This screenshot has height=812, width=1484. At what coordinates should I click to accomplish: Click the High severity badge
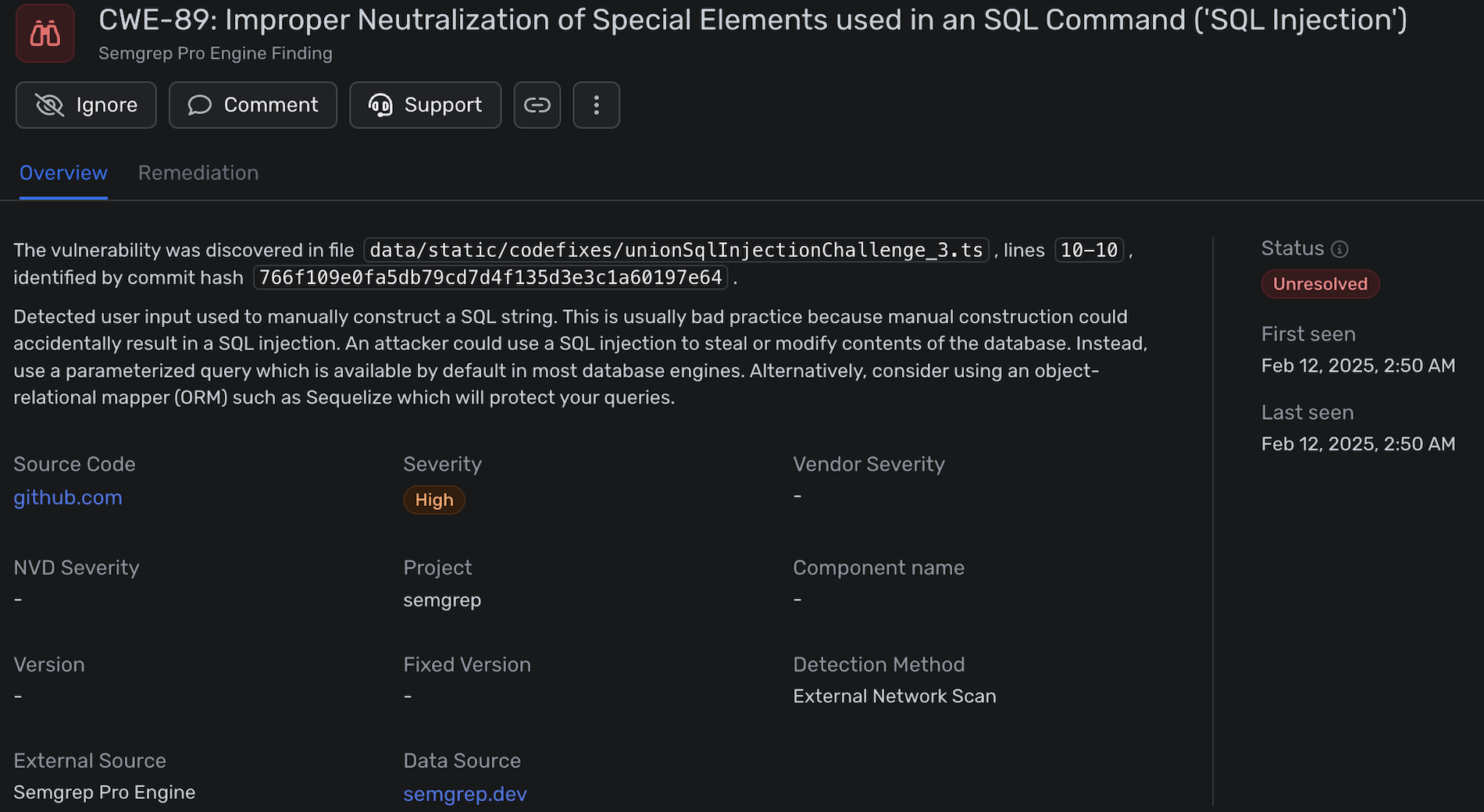[434, 500]
